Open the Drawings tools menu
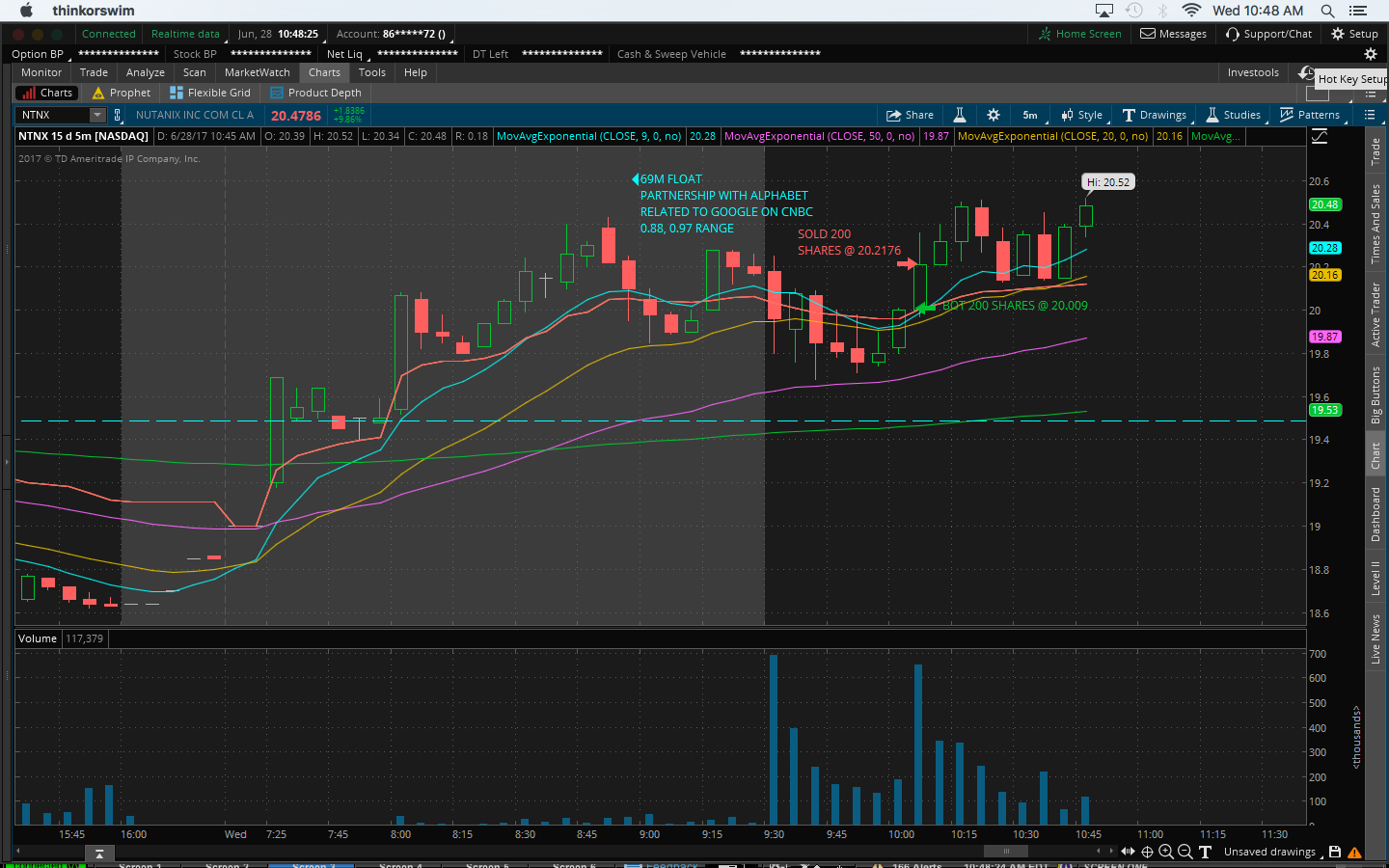The image size is (1389, 868). coord(1155,115)
